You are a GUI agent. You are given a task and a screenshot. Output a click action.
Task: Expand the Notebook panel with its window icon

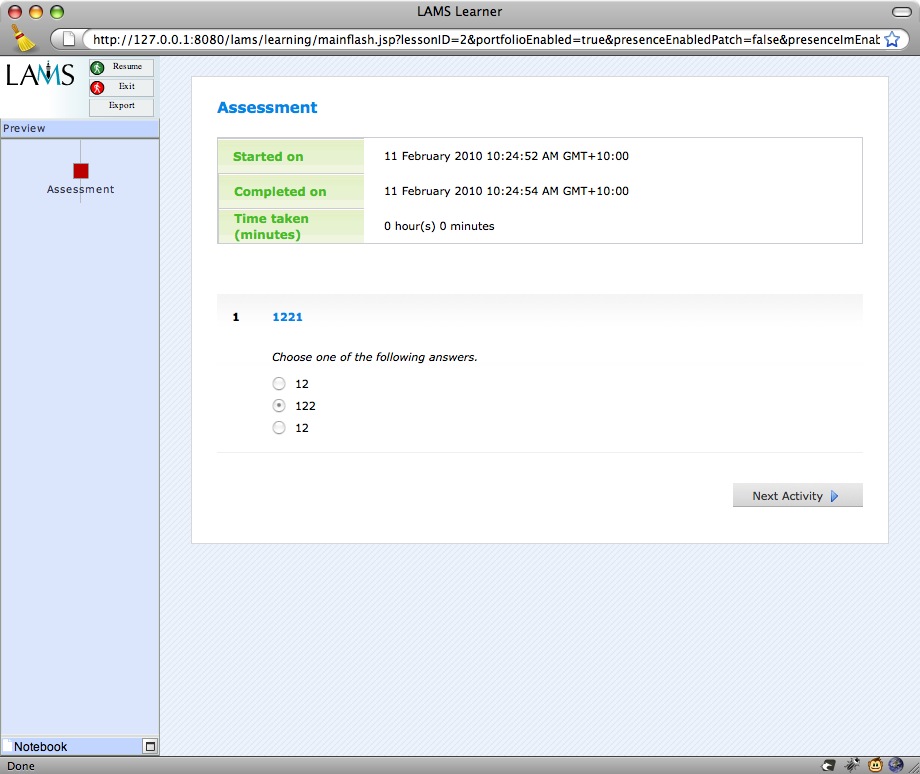click(x=150, y=746)
